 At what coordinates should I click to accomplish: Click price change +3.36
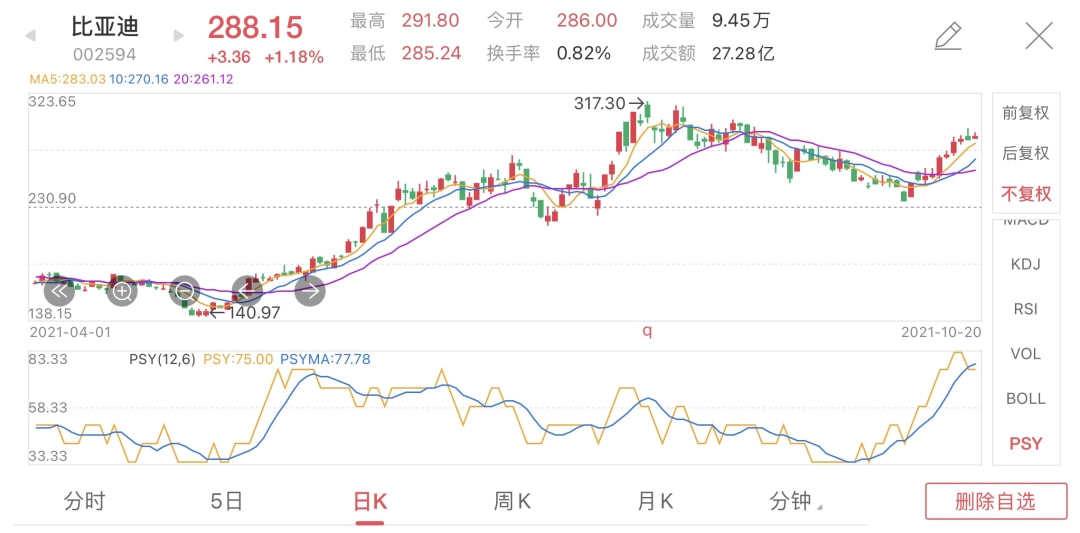(229, 57)
